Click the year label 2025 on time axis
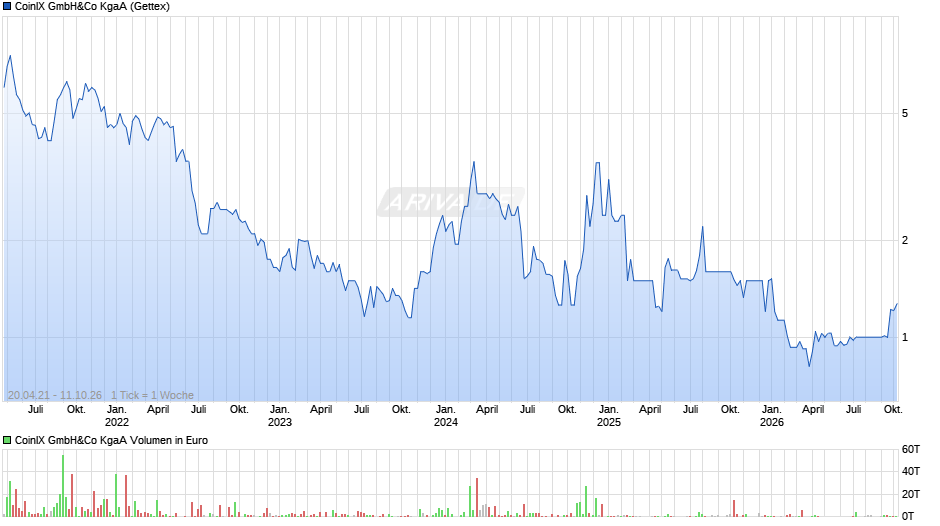 [x=608, y=422]
